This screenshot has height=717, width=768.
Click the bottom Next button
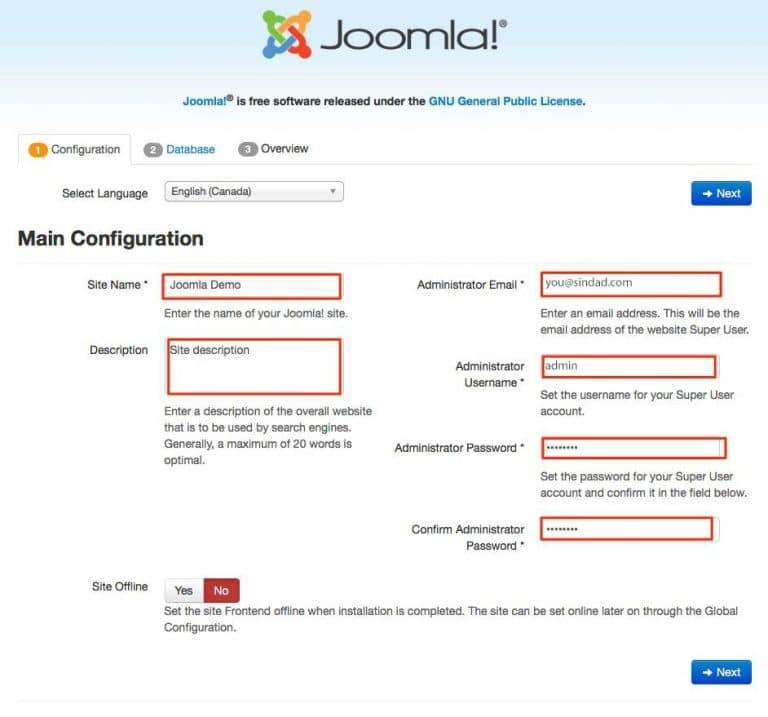tap(721, 672)
